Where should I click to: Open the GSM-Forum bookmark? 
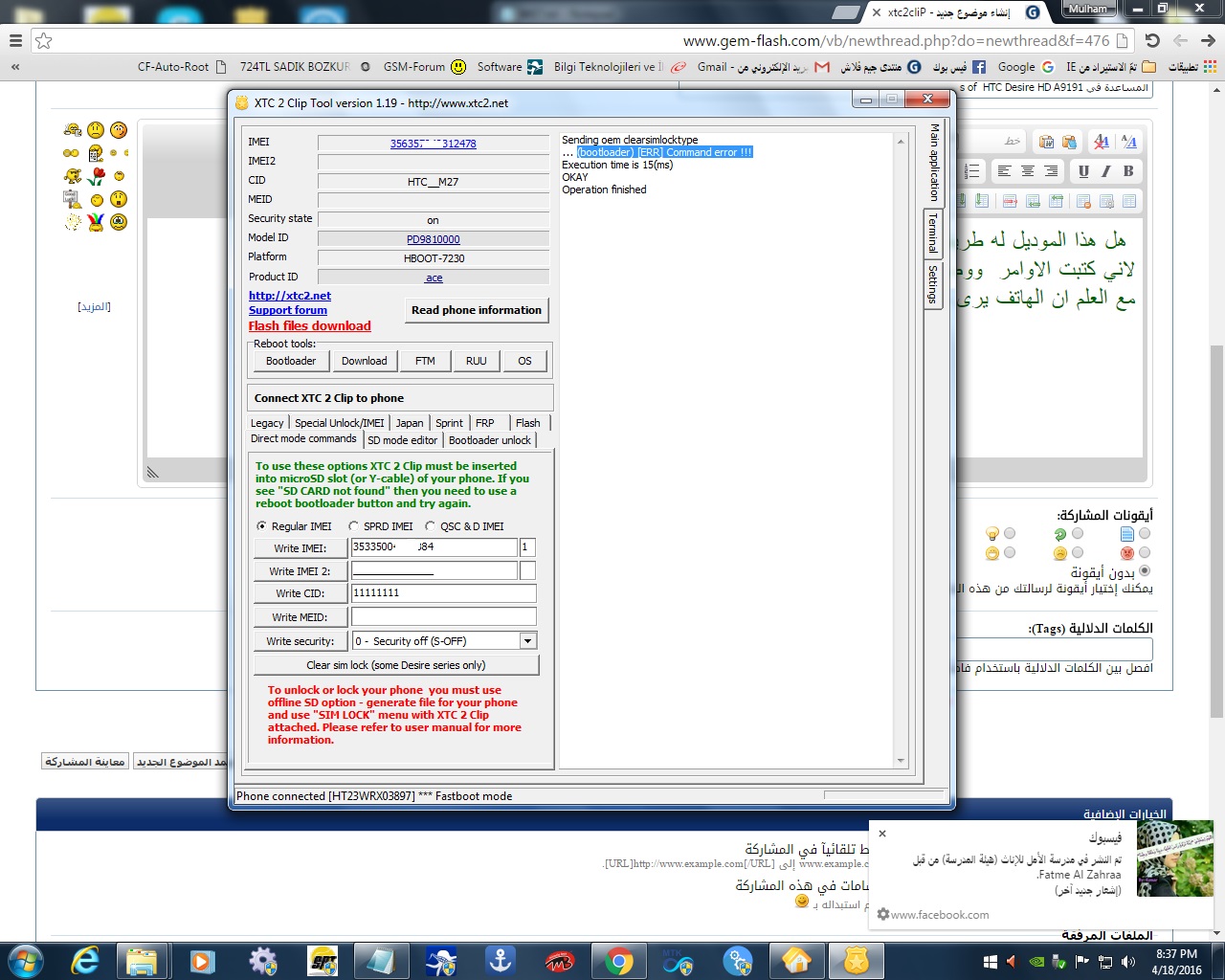coord(425,67)
